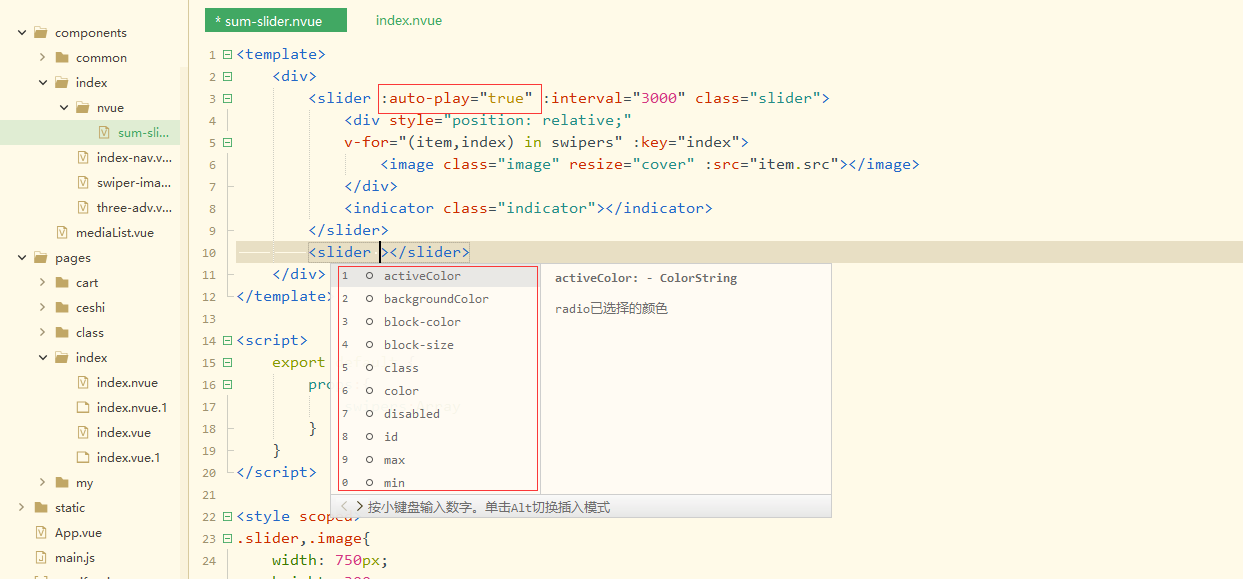Click the cart folder icon
Screen dimensions: 1243x579
tap(62, 283)
